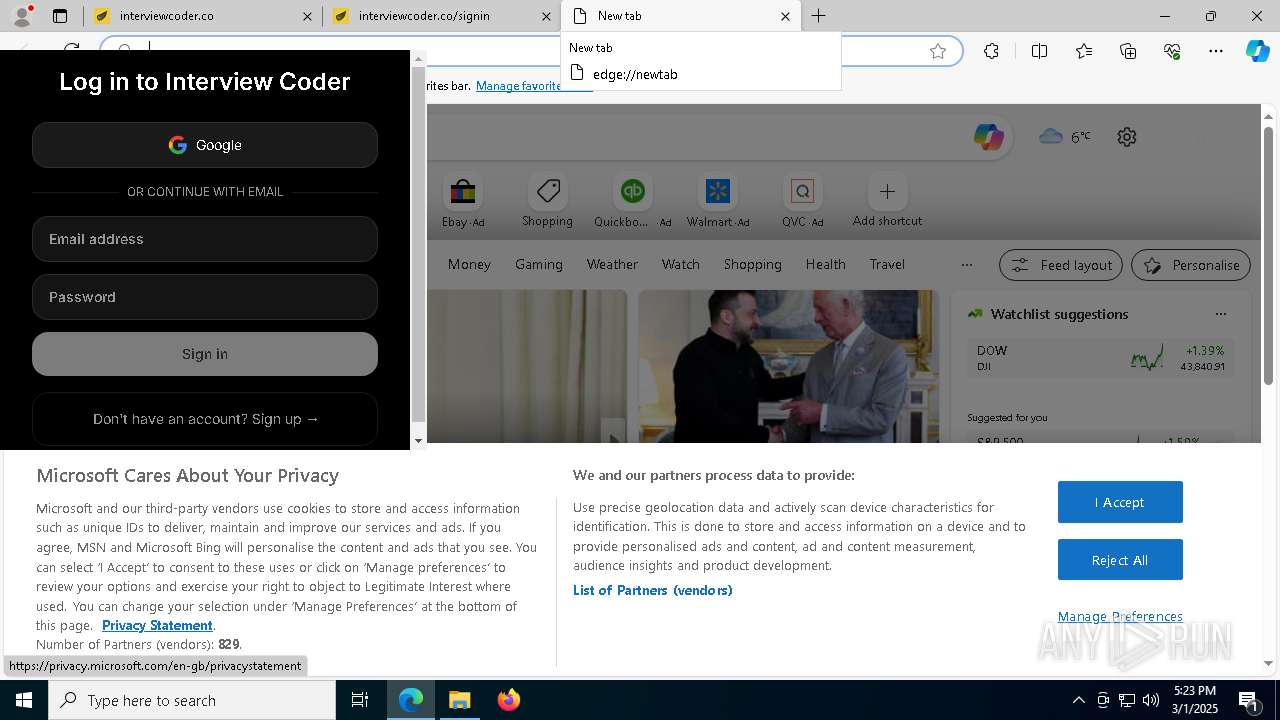Viewport: 1280px width, 720px height.
Task: Open Task View on taskbar
Action: coord(360,700)
